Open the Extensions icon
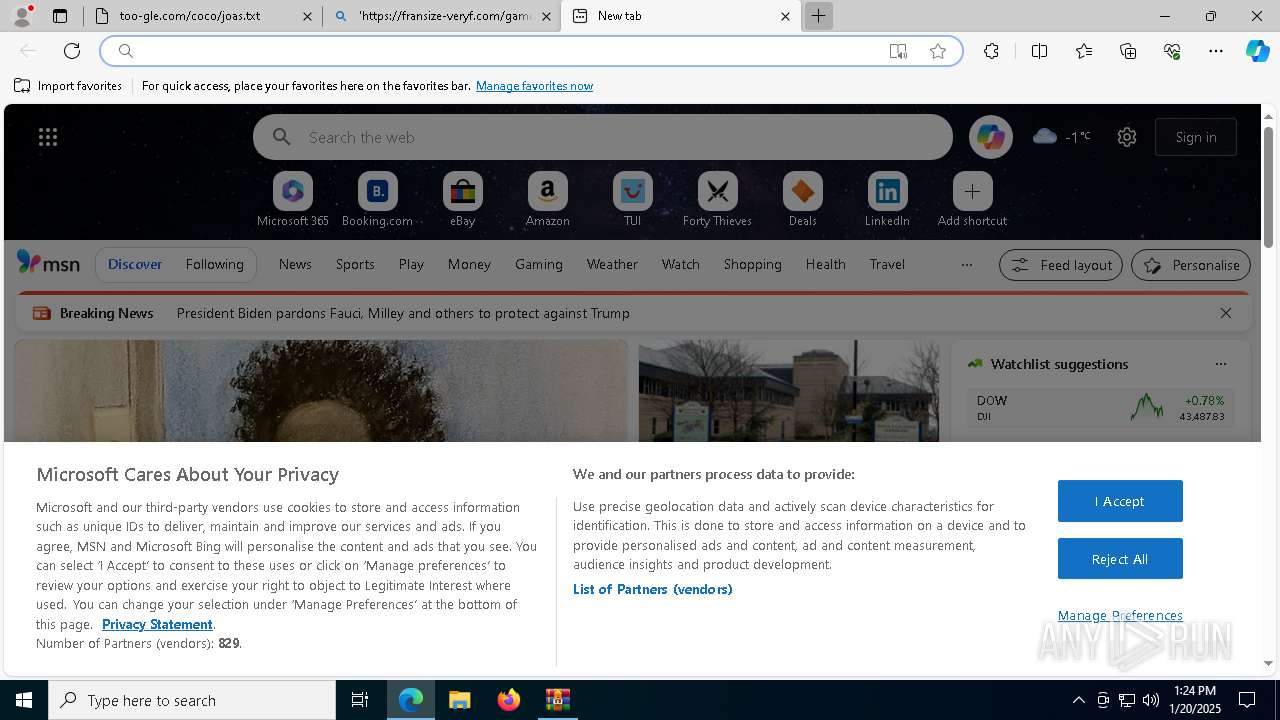The width and height of the screenshot is (1280, 720). coord(991,51)
